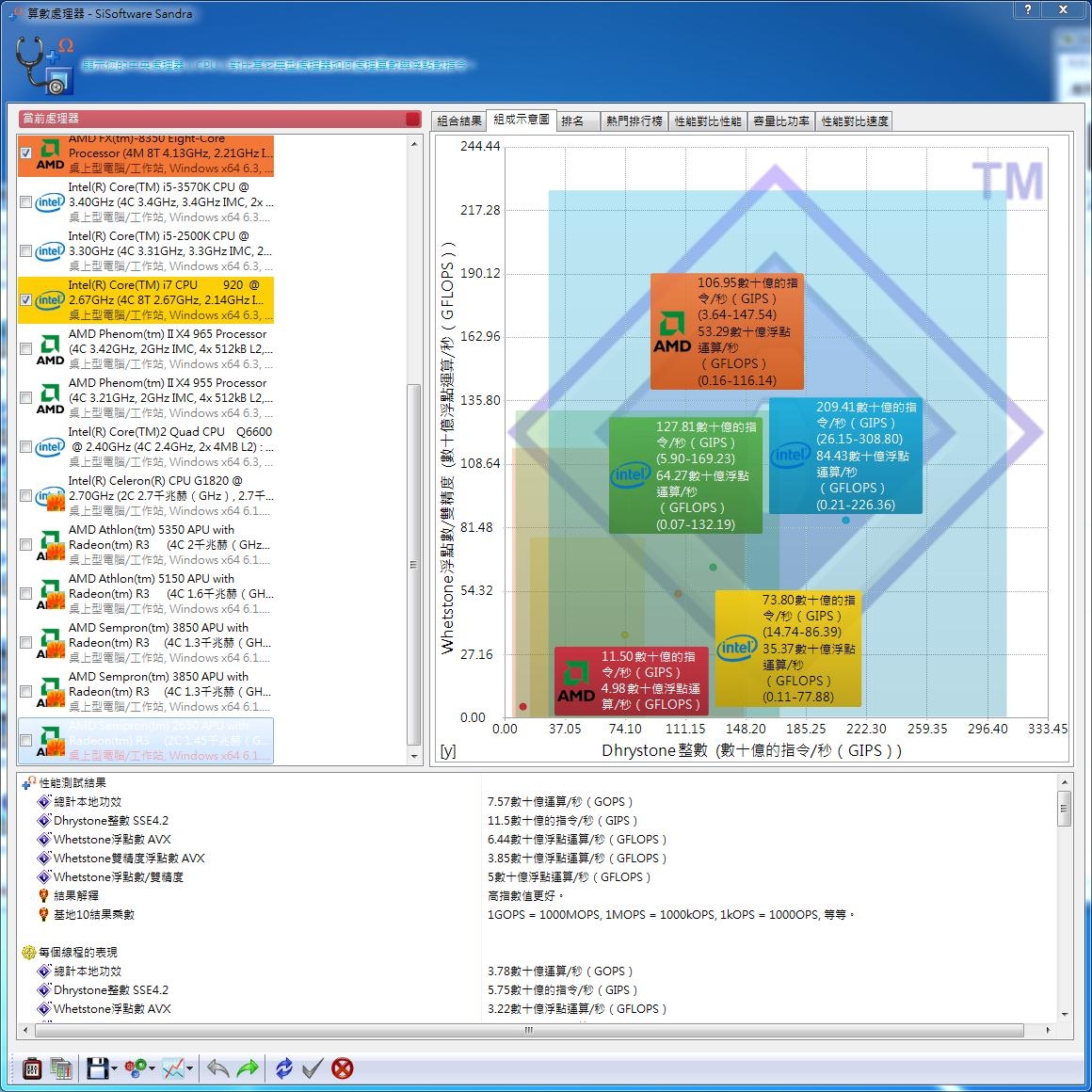Screen dimensions: 1092x1092
Task: Click the copy results table icon in bottom toolbar
Action: click(61, 1068)
